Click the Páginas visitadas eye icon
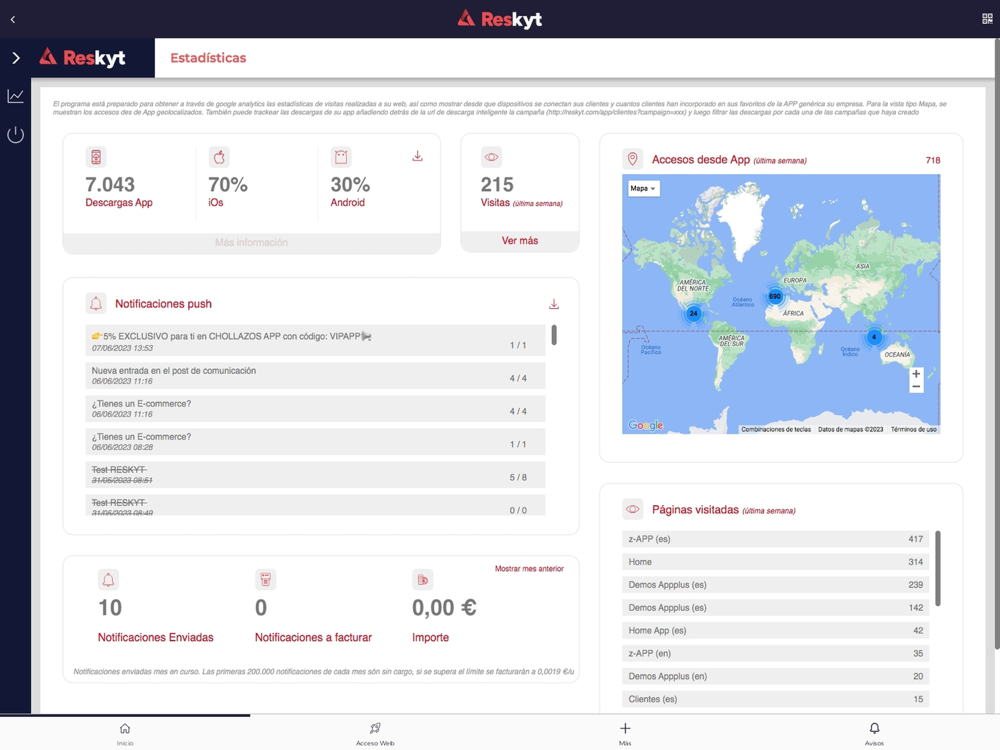 click(632, 509)
